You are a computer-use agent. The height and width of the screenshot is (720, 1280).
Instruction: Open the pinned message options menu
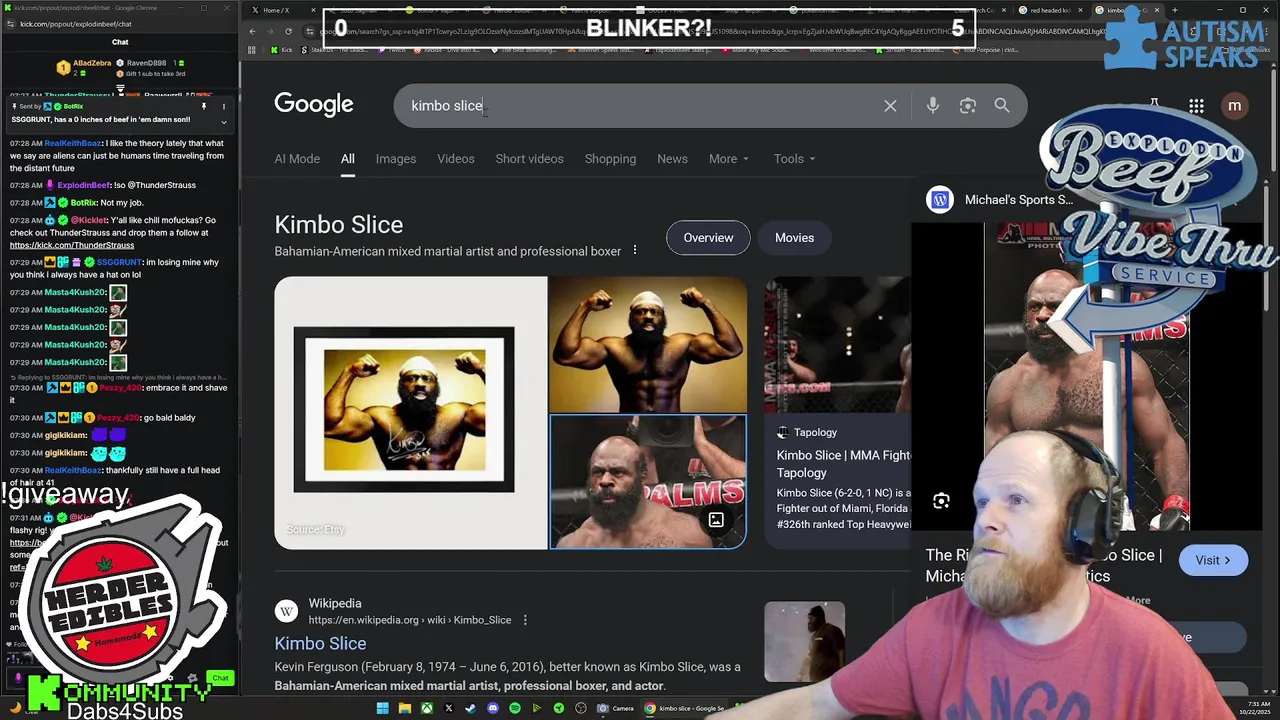(x=224, y=106)
